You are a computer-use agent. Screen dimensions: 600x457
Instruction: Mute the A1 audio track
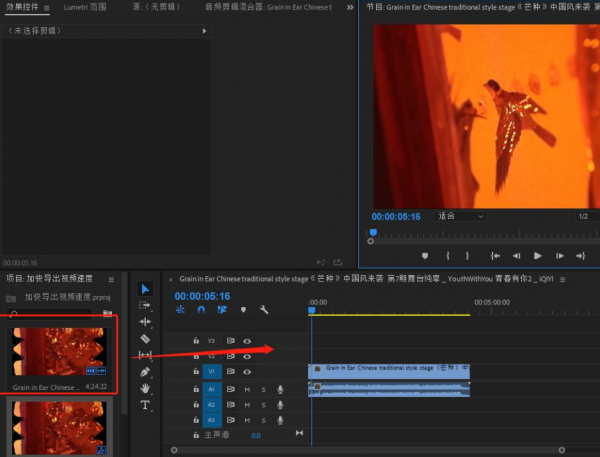(247, 390)
